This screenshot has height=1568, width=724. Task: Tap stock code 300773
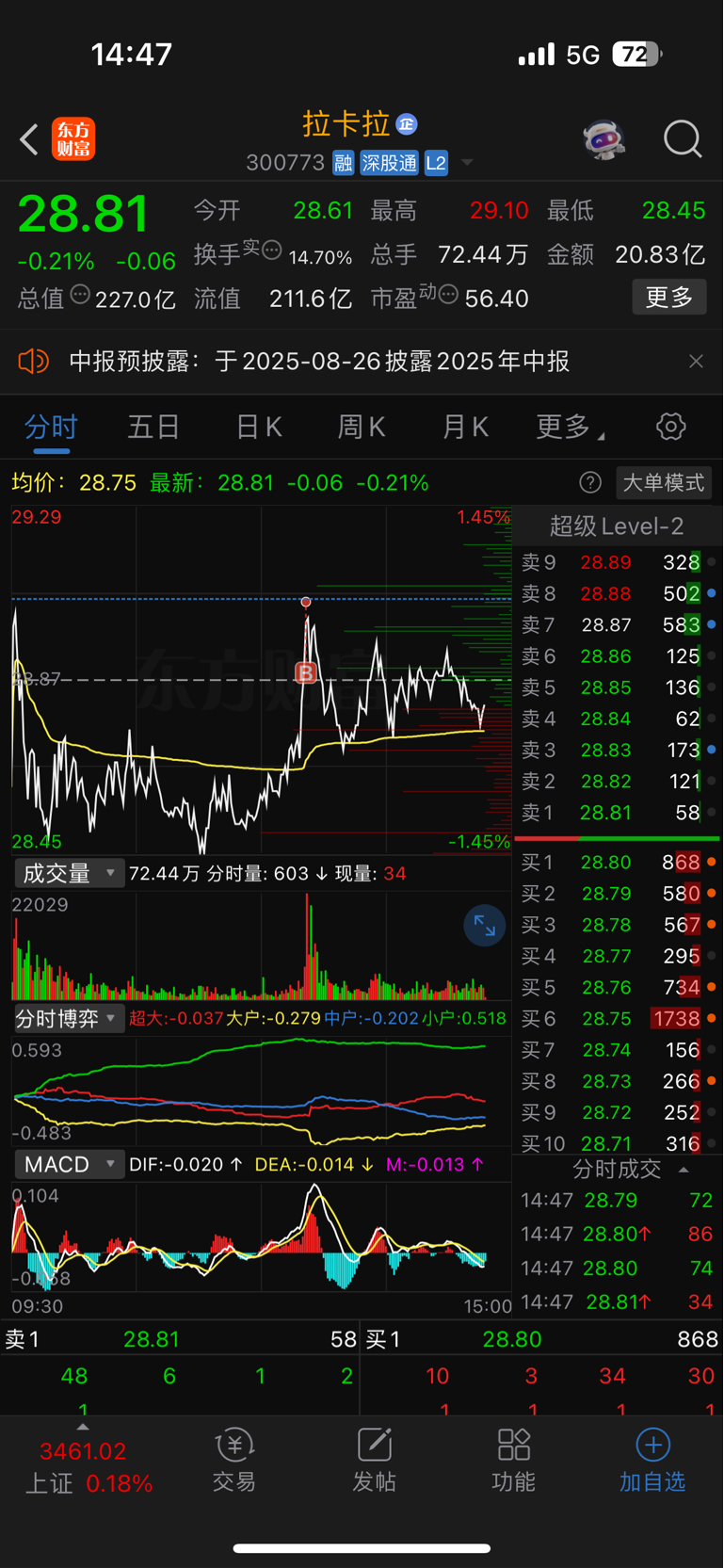click(x=285, y=163)
